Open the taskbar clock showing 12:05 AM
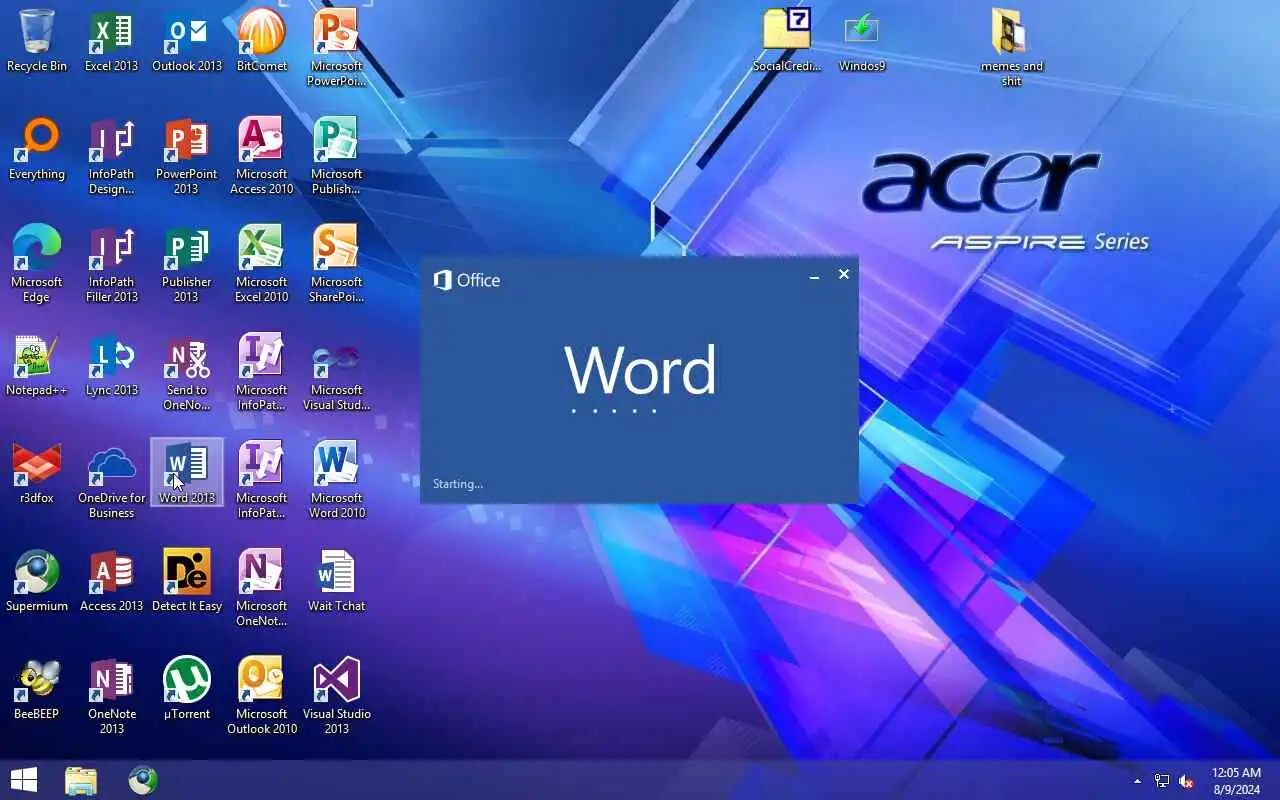 pos(1236,781)
